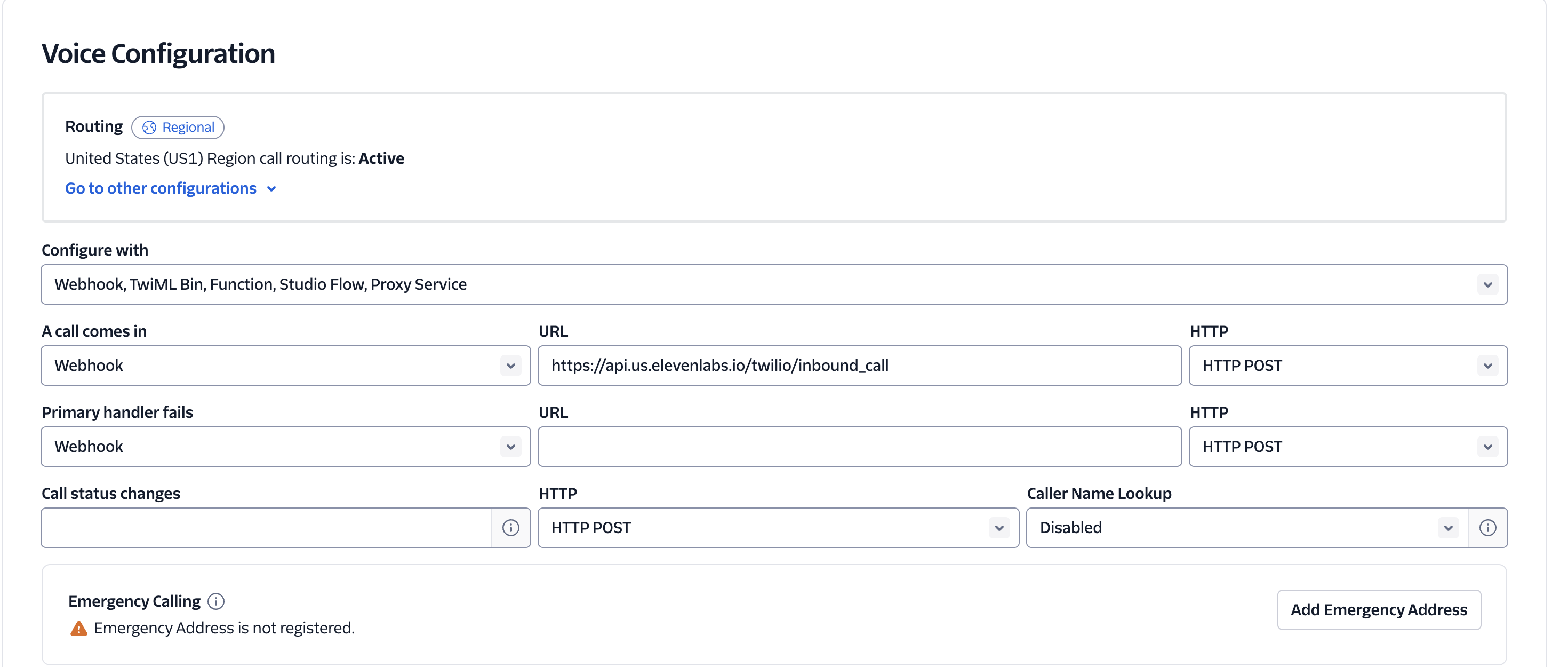Click the chevron arrow in Configure with box

[1487, 284]
